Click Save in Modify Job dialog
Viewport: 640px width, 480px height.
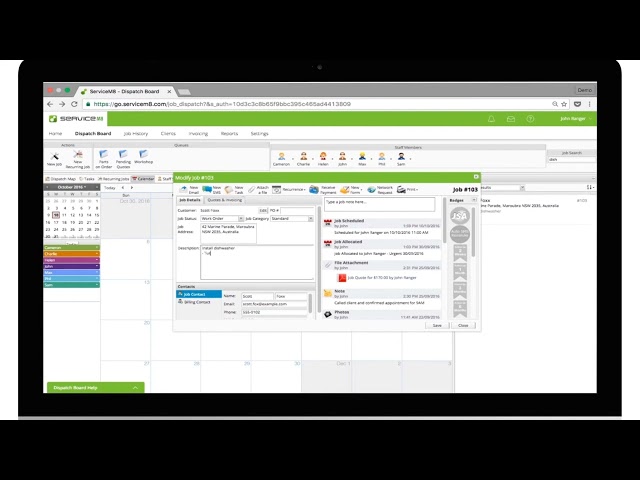(437, 325)
